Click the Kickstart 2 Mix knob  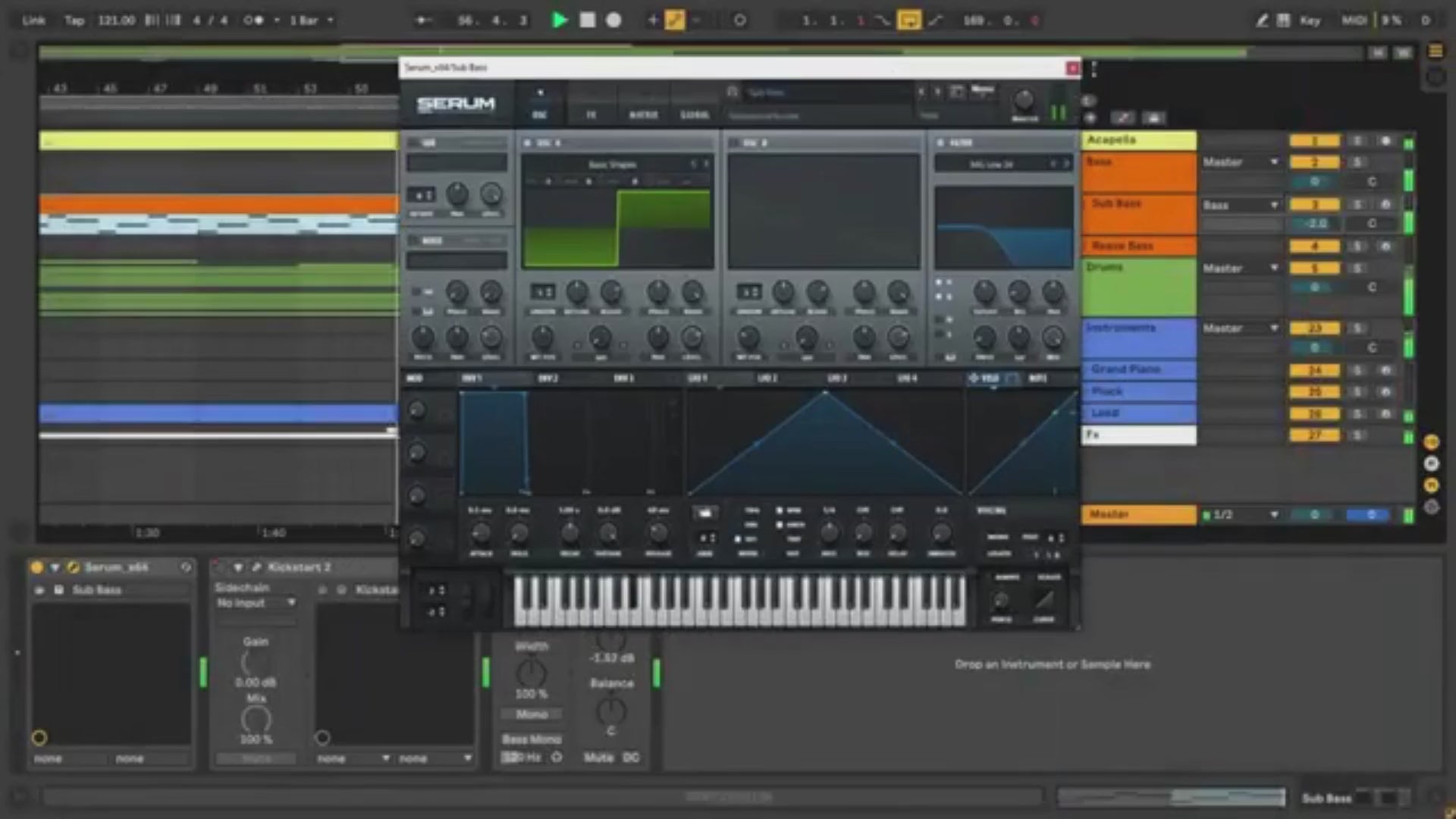click(256, 719)
